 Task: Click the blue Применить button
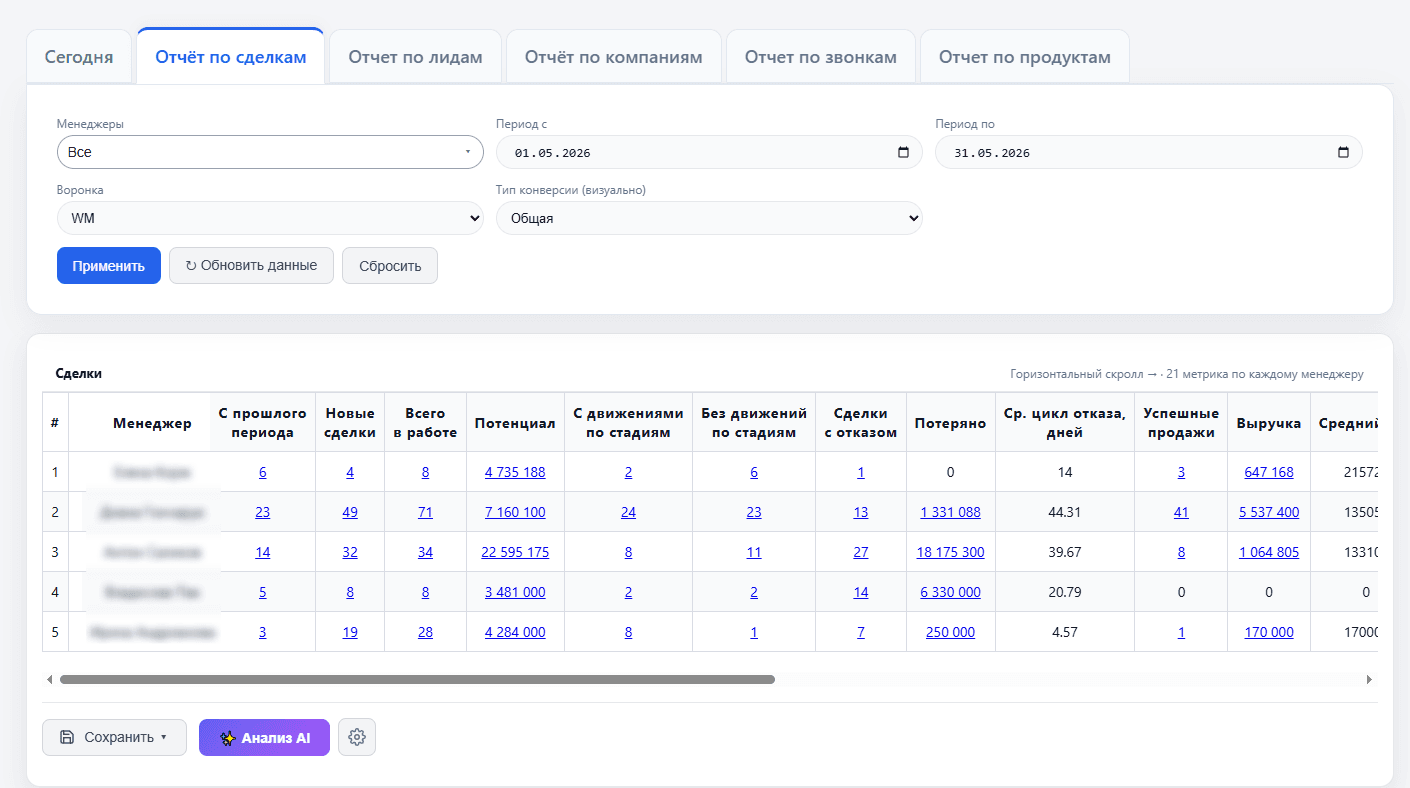[109, 266]
